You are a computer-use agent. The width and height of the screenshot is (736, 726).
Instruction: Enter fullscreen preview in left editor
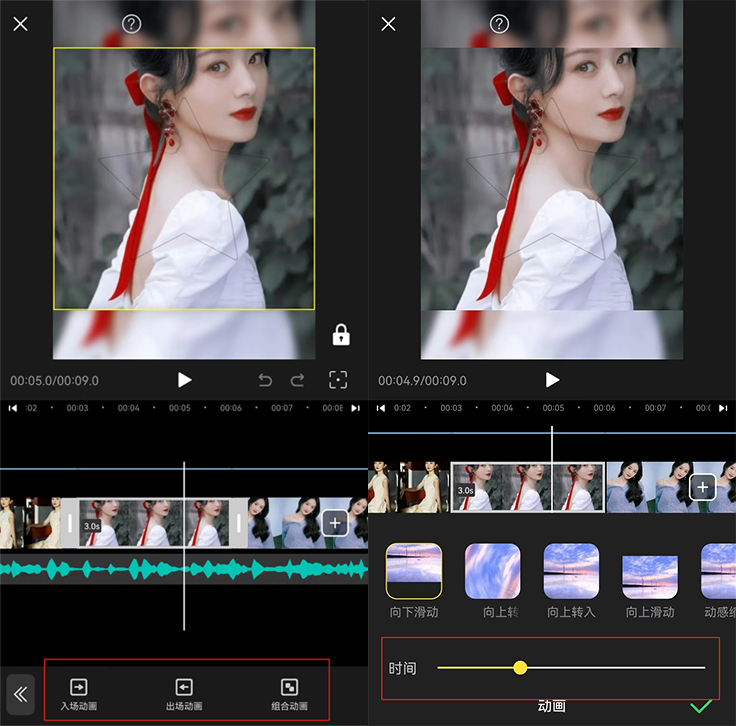click(338, 380)
